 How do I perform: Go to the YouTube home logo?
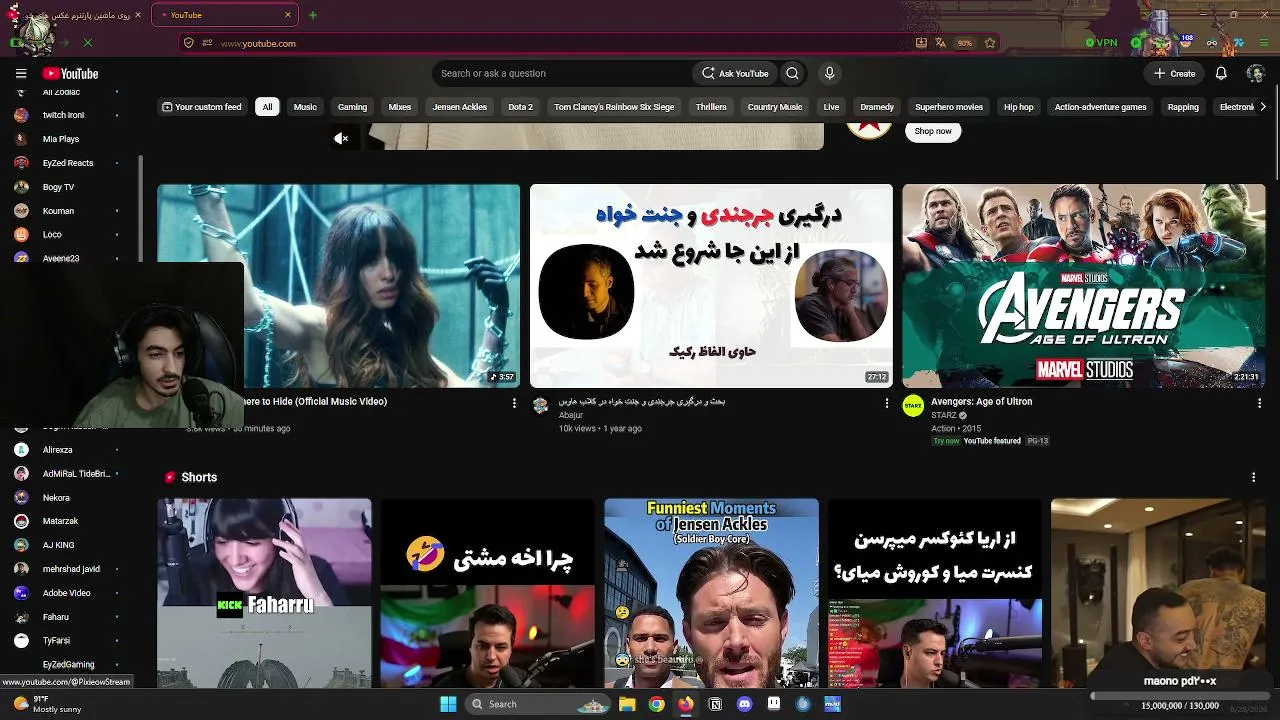click(x=70, y=73)
